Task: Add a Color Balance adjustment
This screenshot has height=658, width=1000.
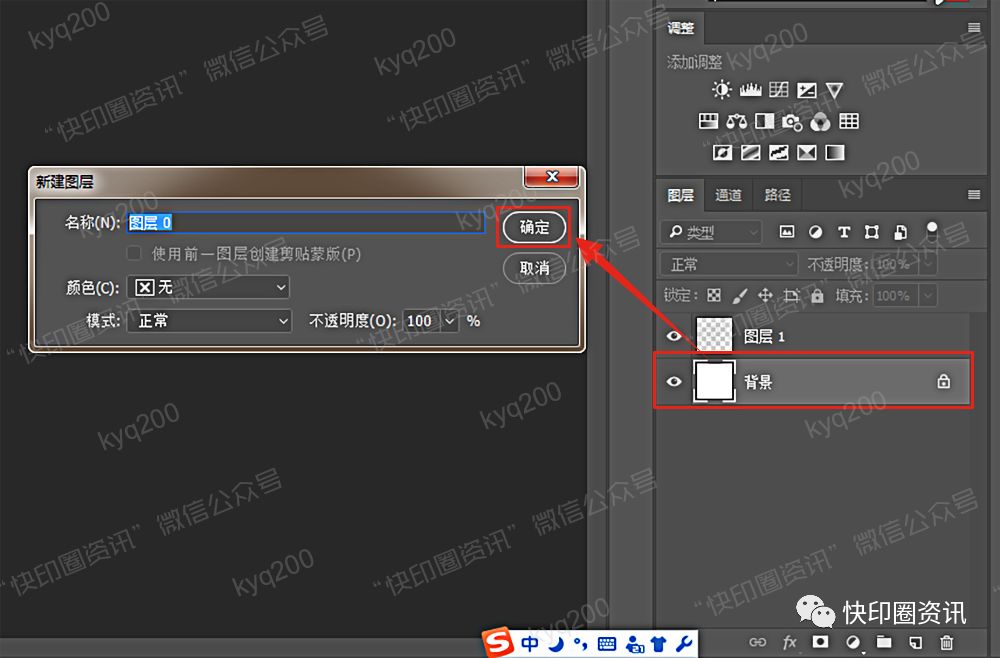Action: pyautogui.click(x=736, y=121)
